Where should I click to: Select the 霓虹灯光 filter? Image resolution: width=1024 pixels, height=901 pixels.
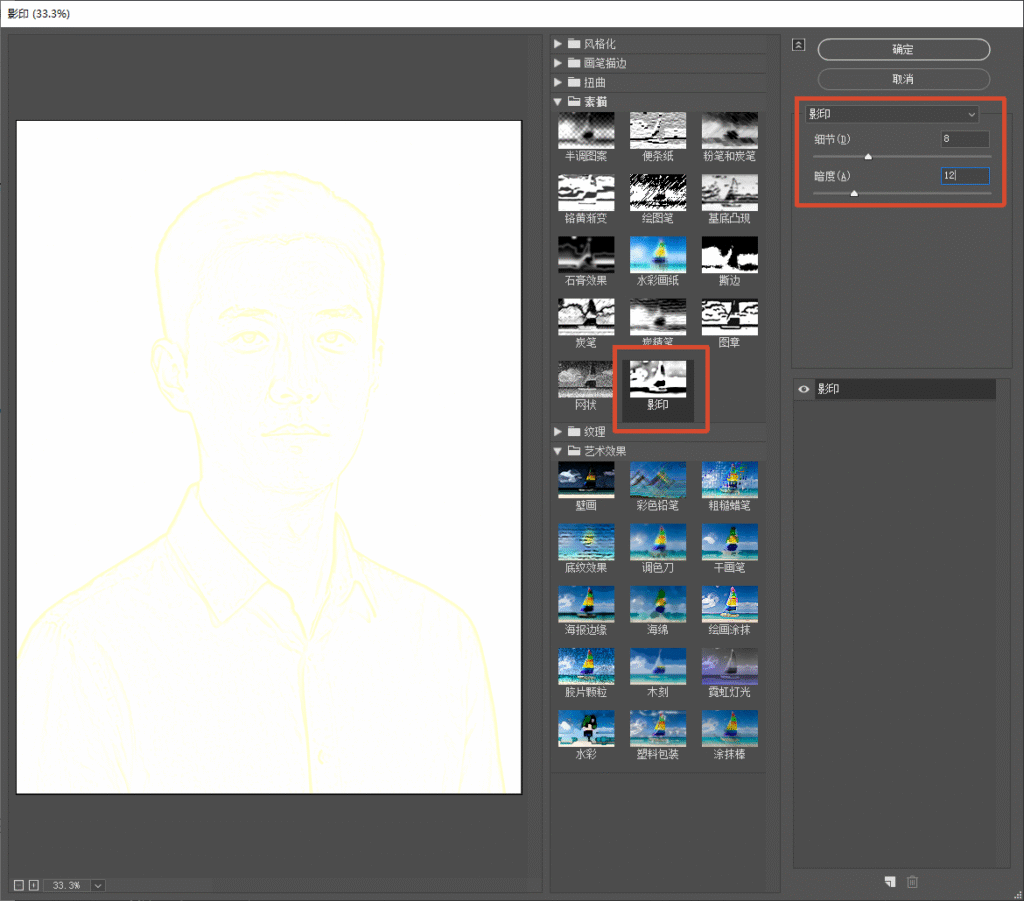(729, 667)
